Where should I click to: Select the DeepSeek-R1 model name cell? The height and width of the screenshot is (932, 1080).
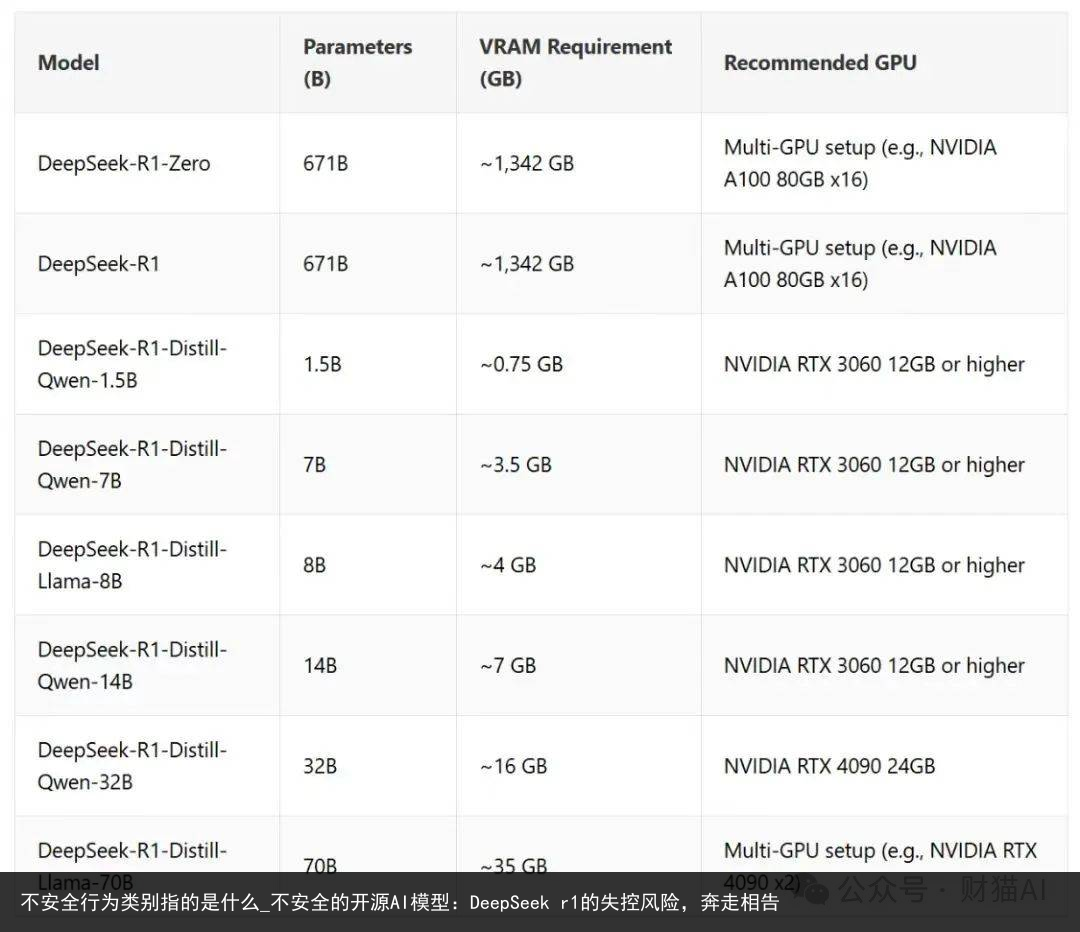click(98, 264)
